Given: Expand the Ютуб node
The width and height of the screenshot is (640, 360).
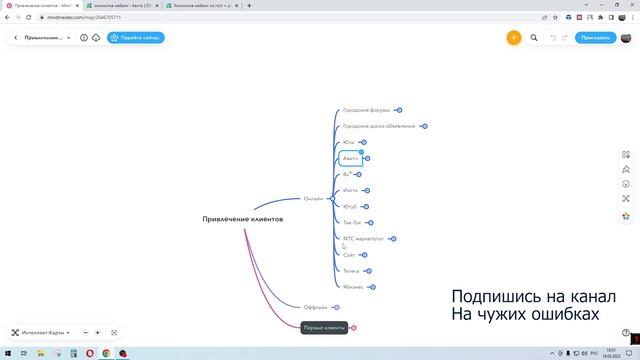Looking at the screenshot, I should (366, 207).
